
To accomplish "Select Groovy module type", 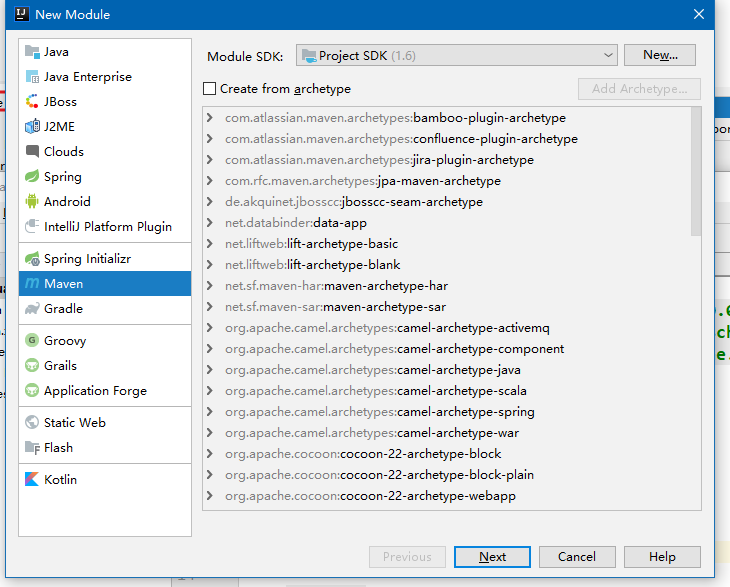I will tap(105, 340).
